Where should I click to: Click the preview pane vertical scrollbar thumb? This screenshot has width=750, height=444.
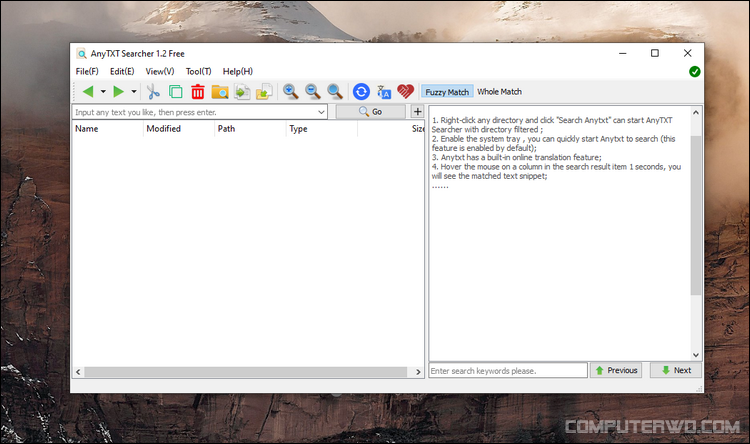(x=696, y=215)
